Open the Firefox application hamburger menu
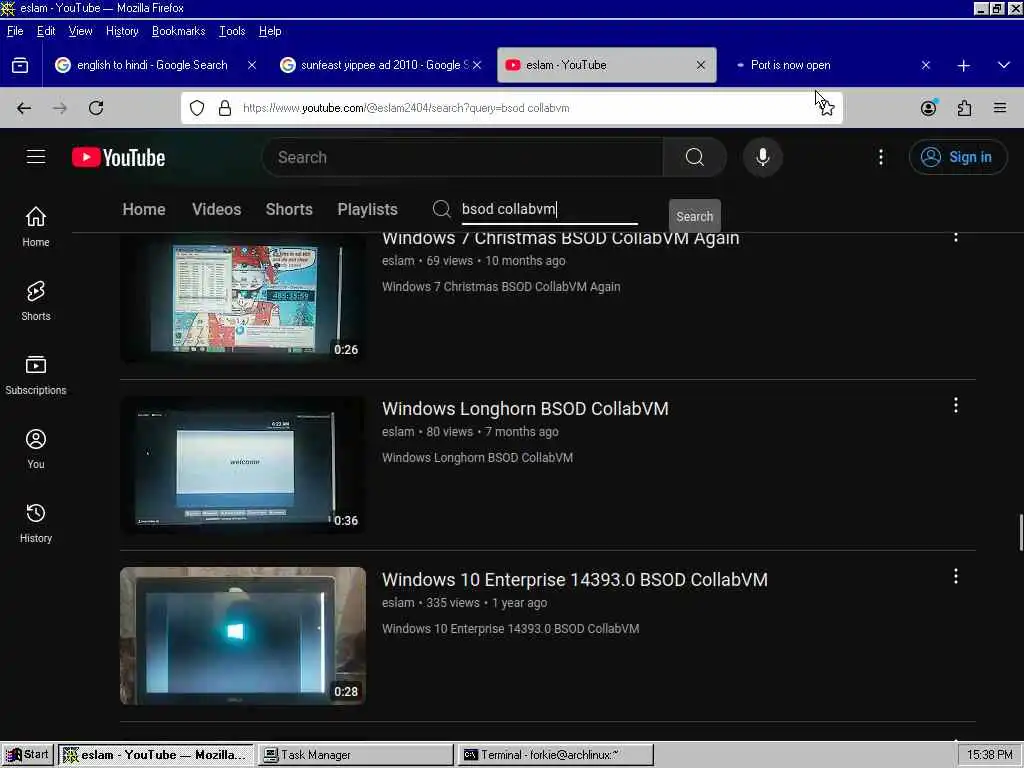 (x=1000, y=108)
